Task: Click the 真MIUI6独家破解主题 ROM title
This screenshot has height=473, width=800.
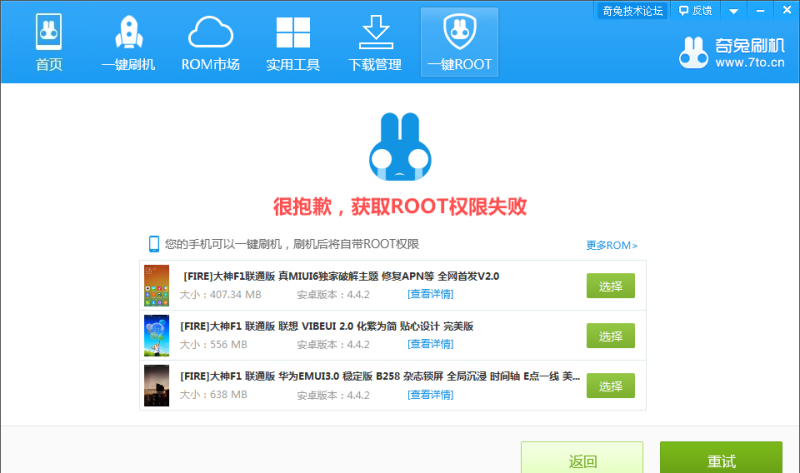Action: [341, 276]
